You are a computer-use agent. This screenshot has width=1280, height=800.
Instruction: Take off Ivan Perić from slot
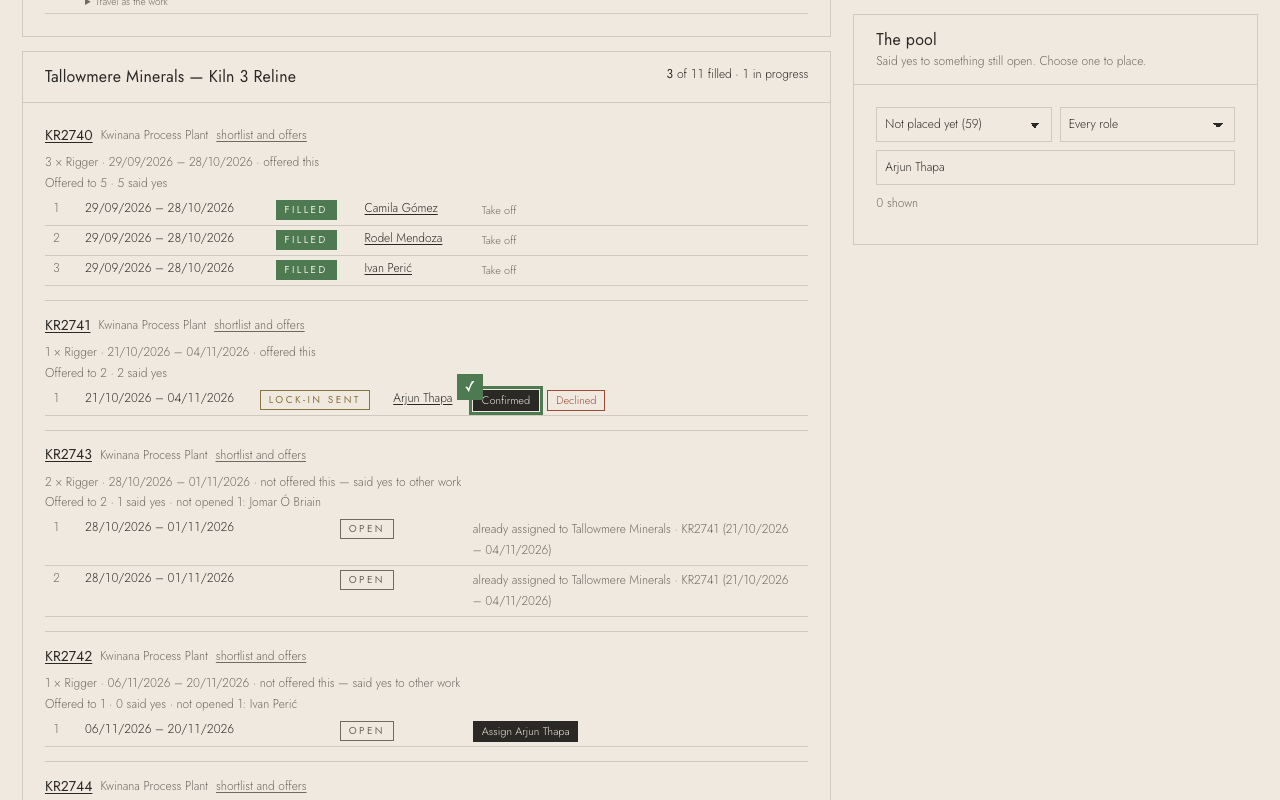click(x=499, y=270)
